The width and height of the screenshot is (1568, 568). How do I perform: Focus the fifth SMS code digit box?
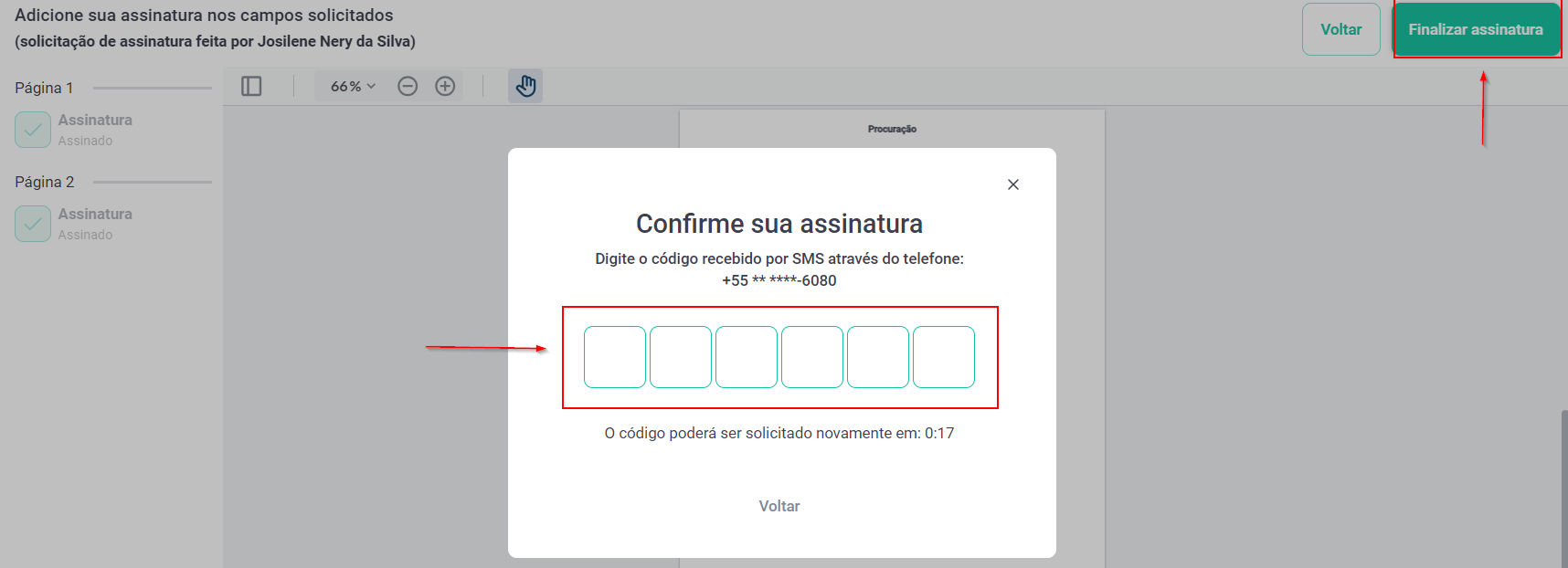tap(878, 357)
